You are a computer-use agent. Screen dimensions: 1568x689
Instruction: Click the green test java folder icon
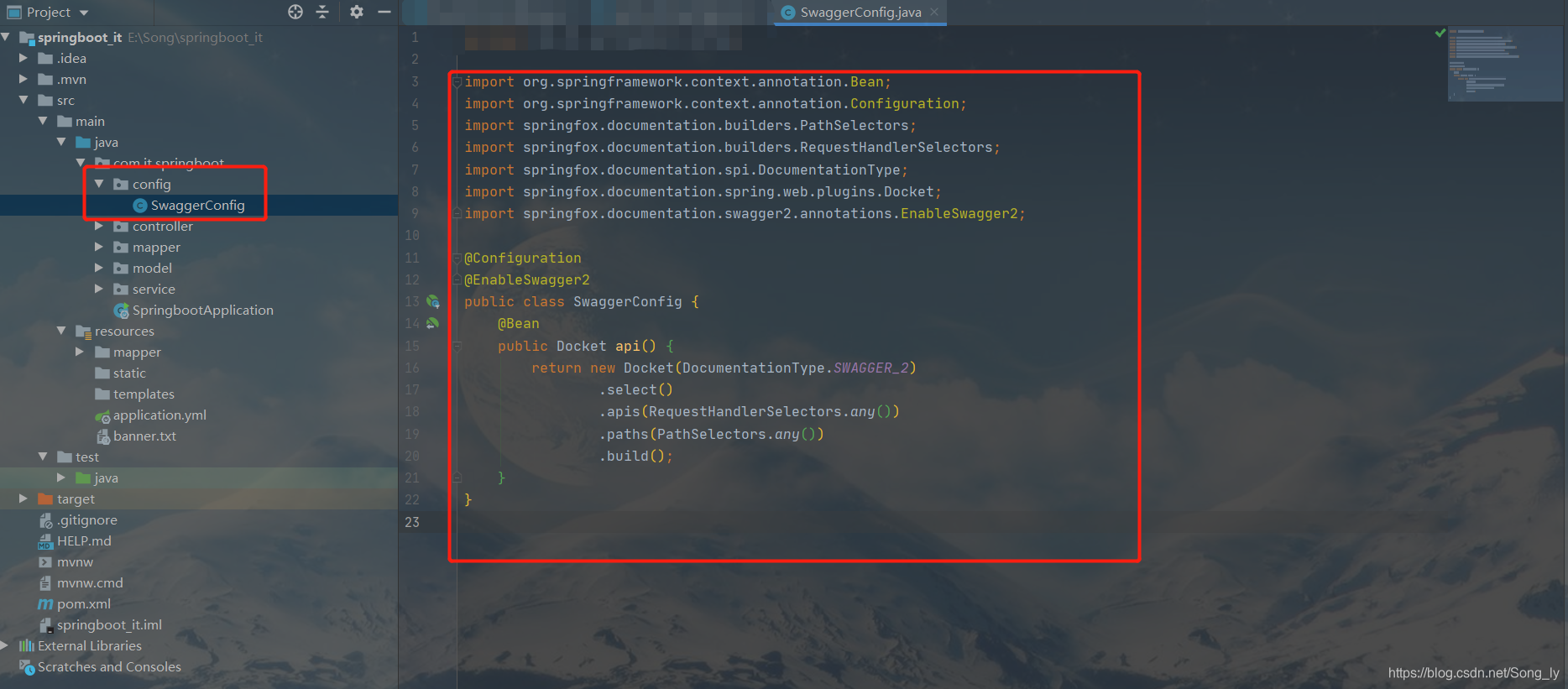(x=83, y=478)
